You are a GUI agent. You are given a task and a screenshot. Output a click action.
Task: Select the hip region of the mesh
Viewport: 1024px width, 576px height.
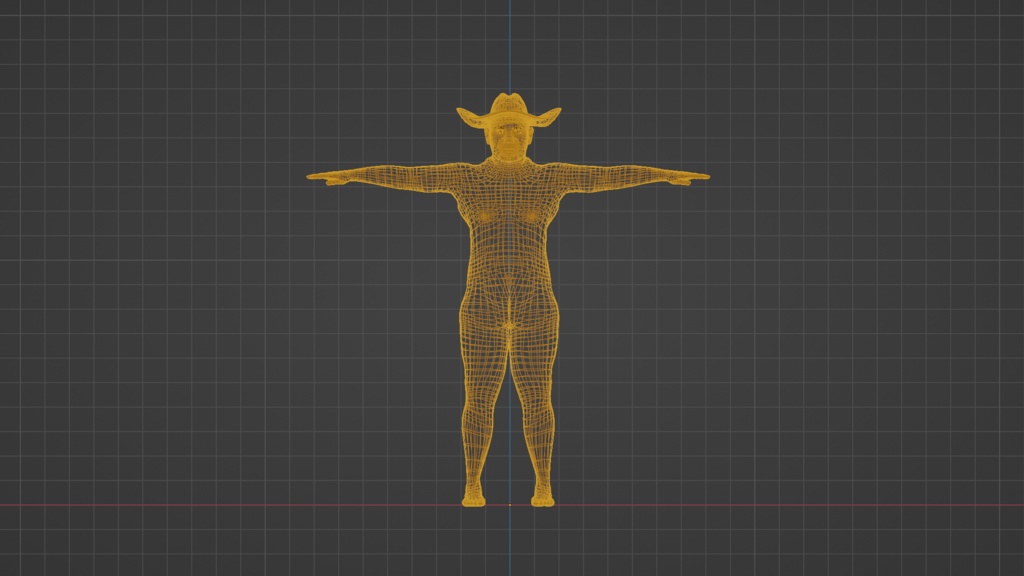[510, 310]
